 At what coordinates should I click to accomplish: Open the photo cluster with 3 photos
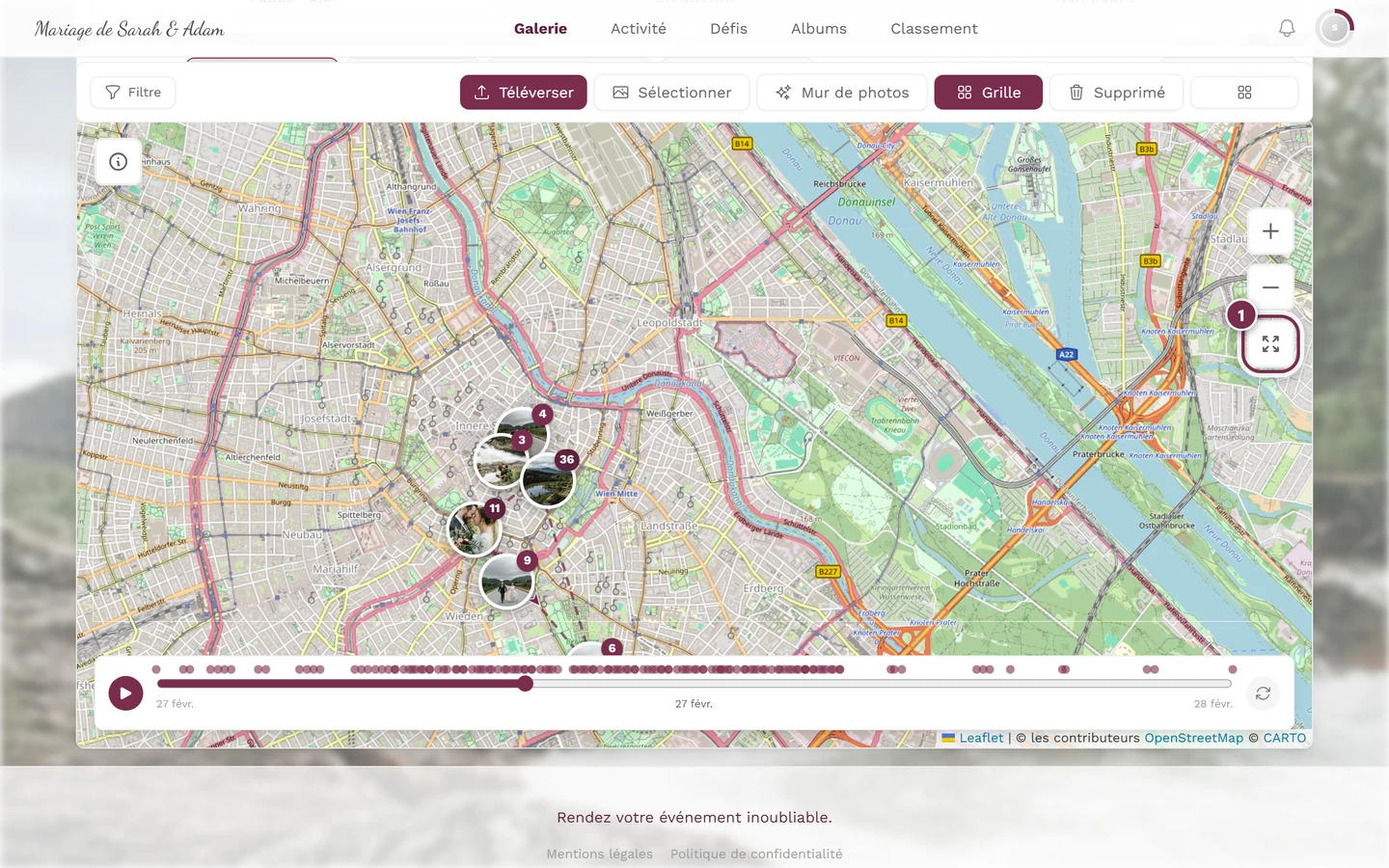499,461
